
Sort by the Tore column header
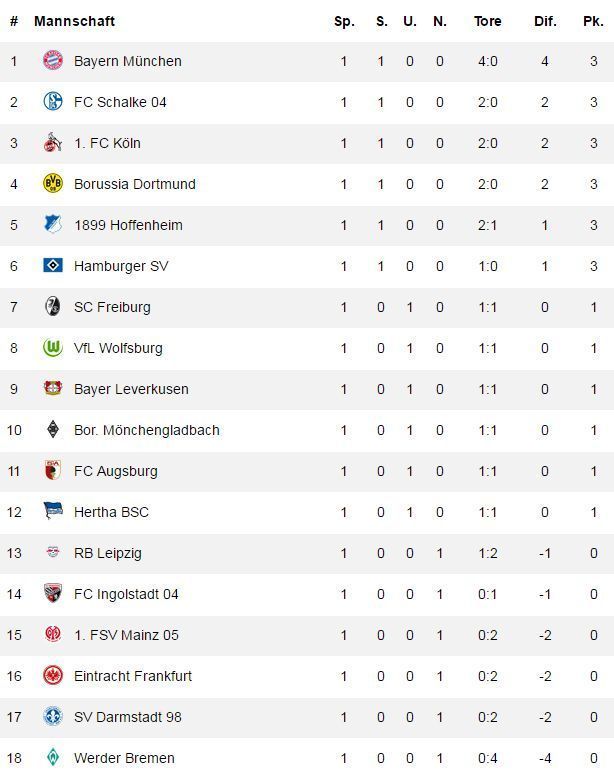487,21
